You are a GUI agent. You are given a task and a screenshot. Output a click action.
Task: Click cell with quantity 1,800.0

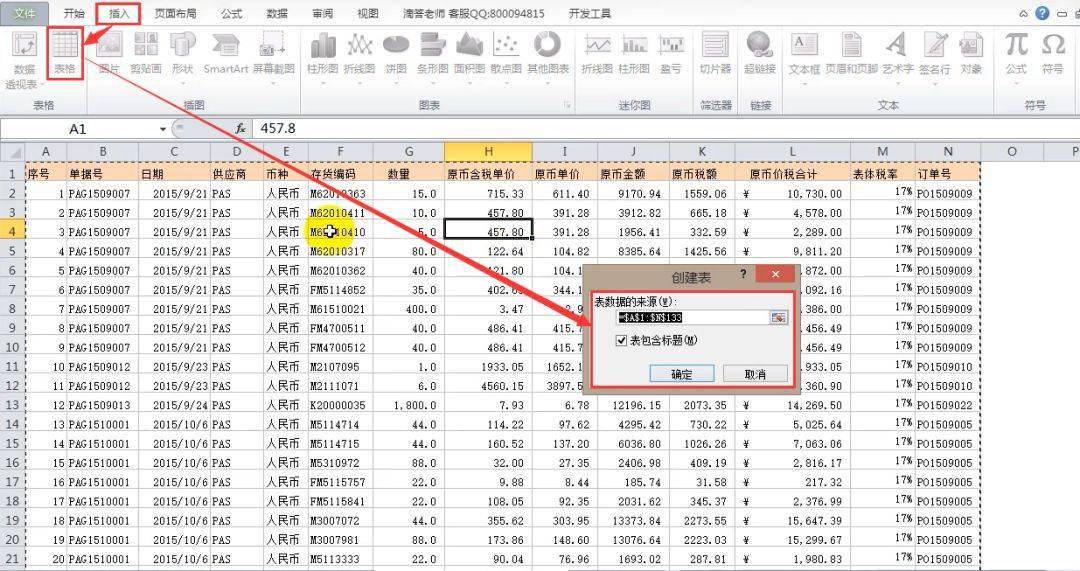(409, 405)
